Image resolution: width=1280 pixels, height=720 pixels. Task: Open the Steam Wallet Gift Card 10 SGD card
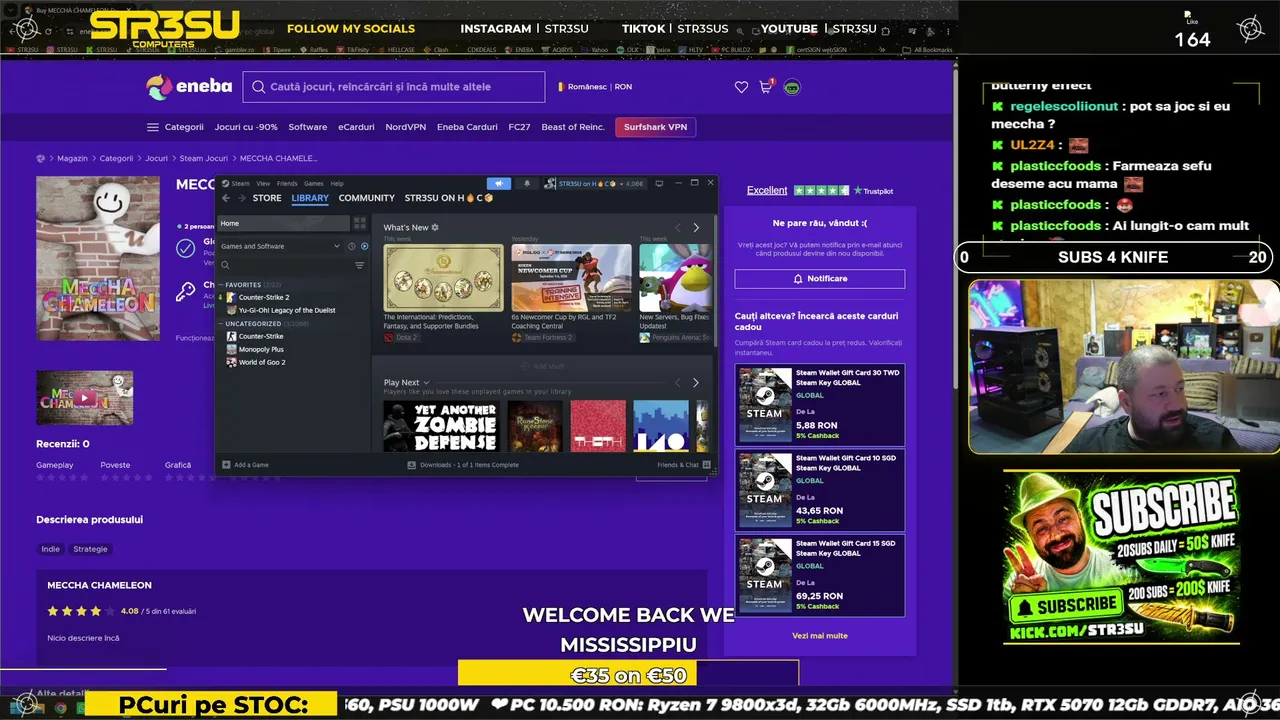pos(820,490)
